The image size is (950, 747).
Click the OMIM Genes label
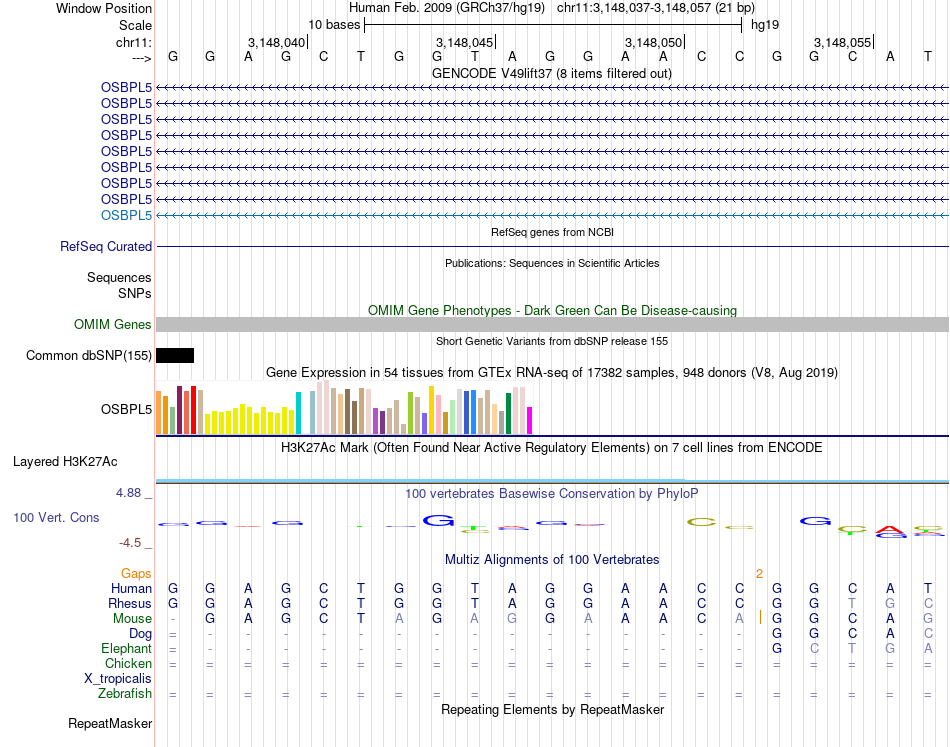point(113,325)
